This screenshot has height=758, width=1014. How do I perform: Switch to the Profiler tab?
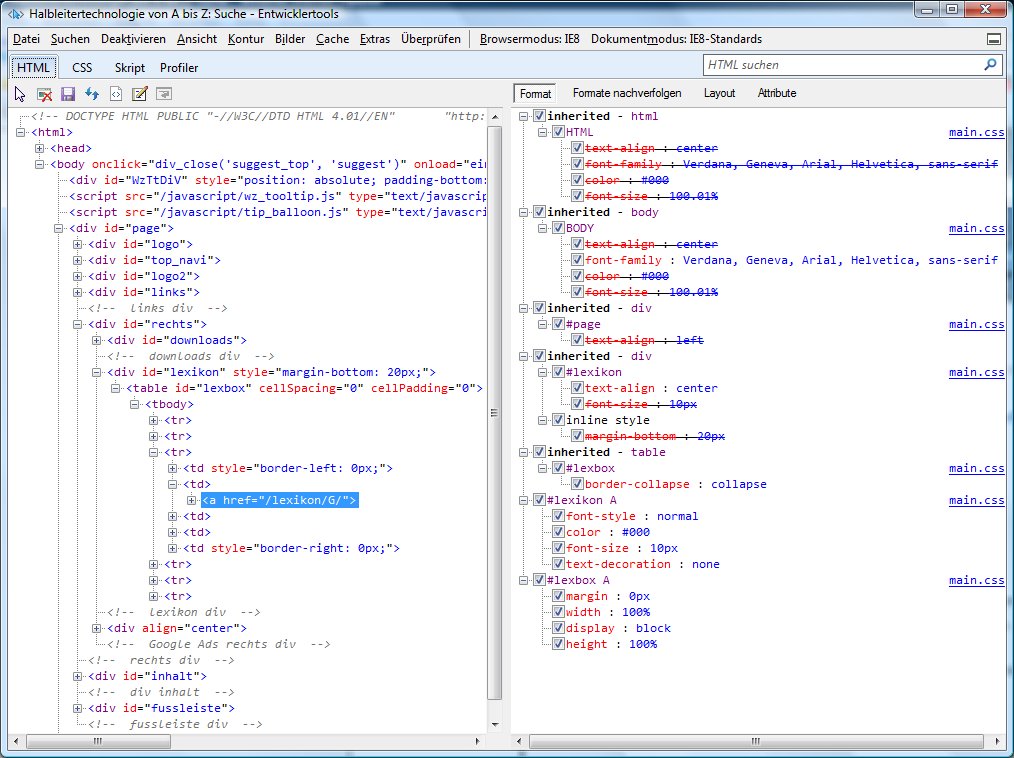(x=179, y=68)
